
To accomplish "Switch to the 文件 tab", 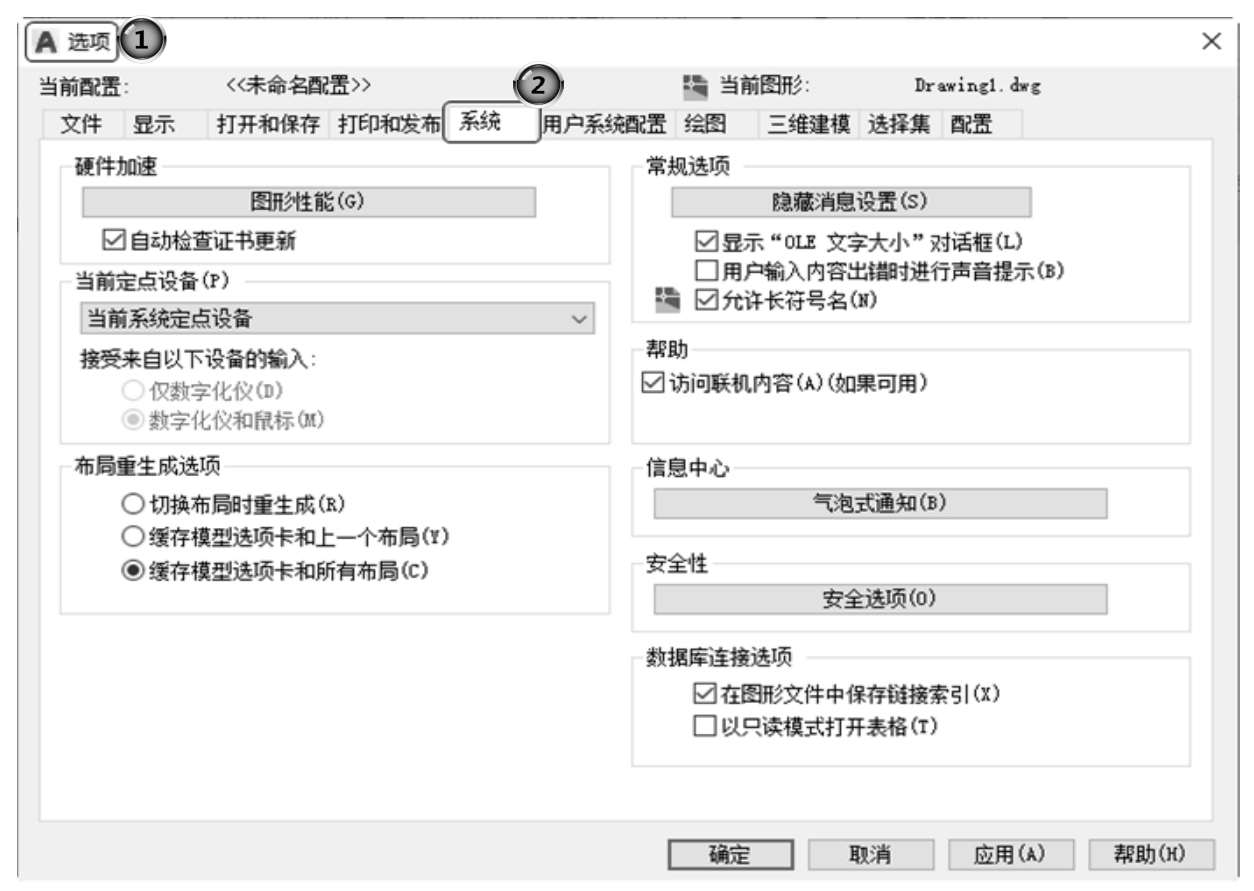I will tap(81, 125).
